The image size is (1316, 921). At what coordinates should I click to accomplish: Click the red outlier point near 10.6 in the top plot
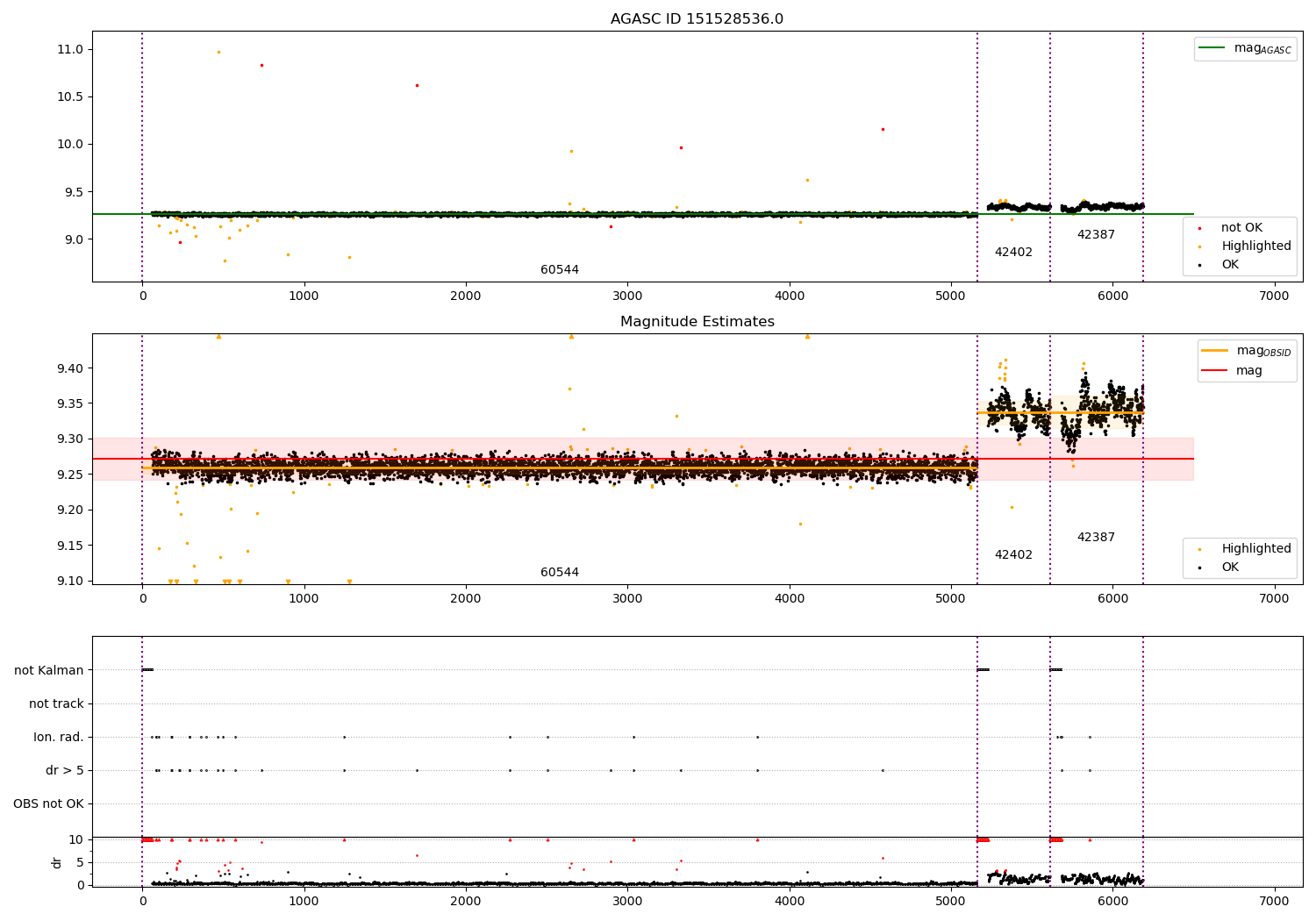[417, 85]
